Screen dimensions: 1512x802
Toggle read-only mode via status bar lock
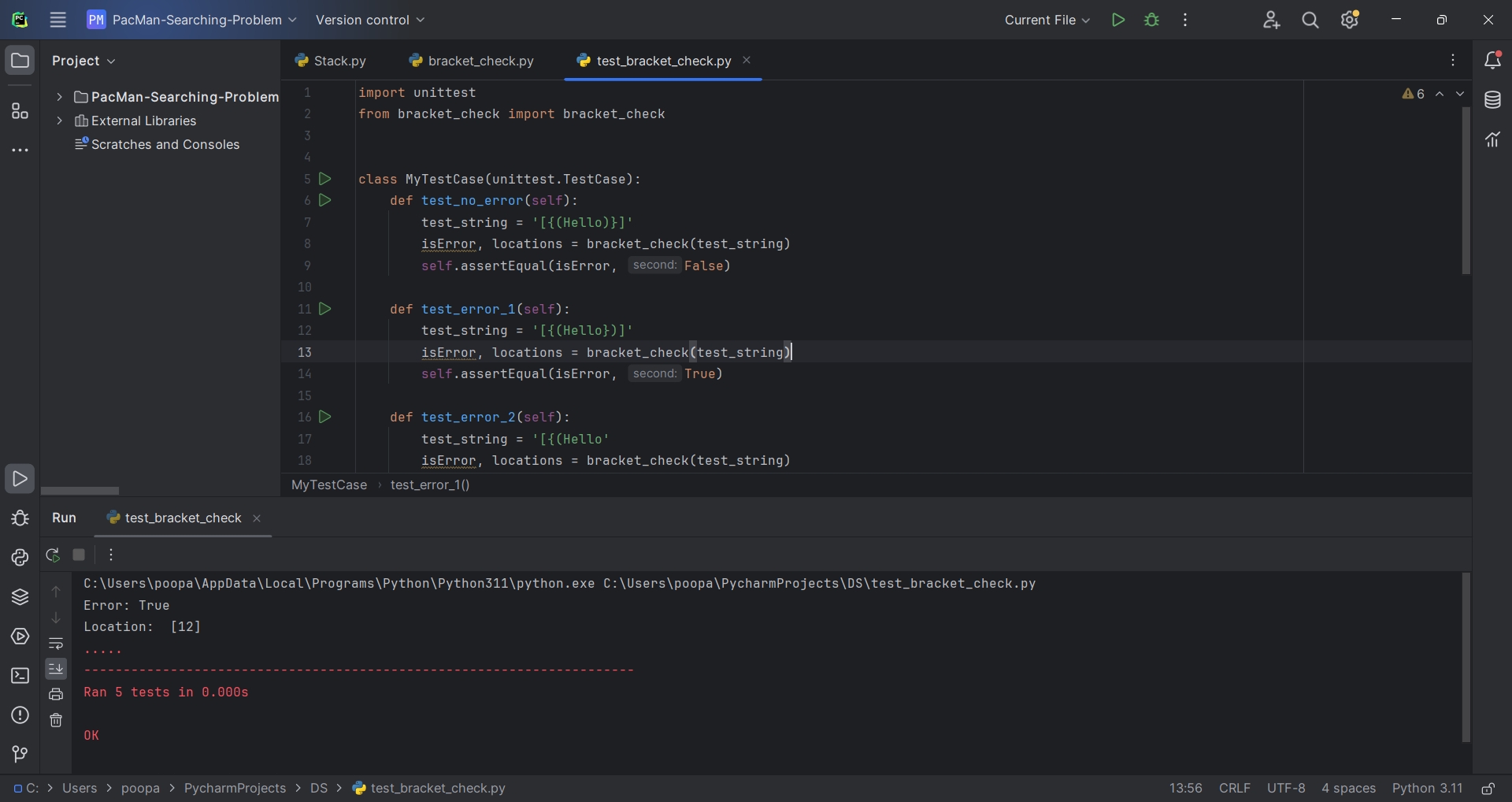(x=1489, y=789)
